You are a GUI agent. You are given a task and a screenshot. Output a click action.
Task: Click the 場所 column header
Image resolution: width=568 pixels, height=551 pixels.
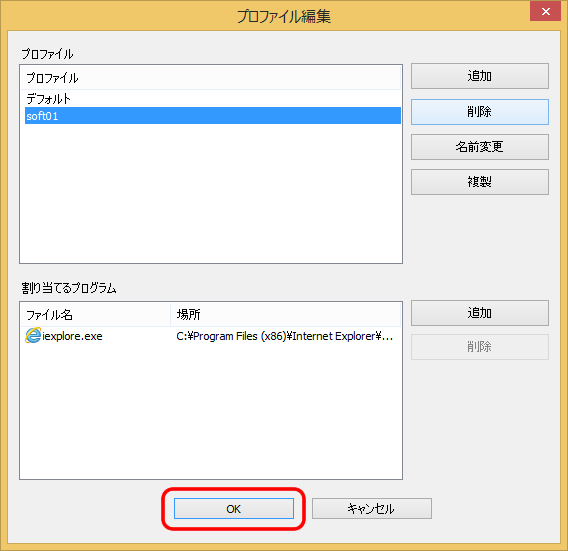click(x=285, y=314)
